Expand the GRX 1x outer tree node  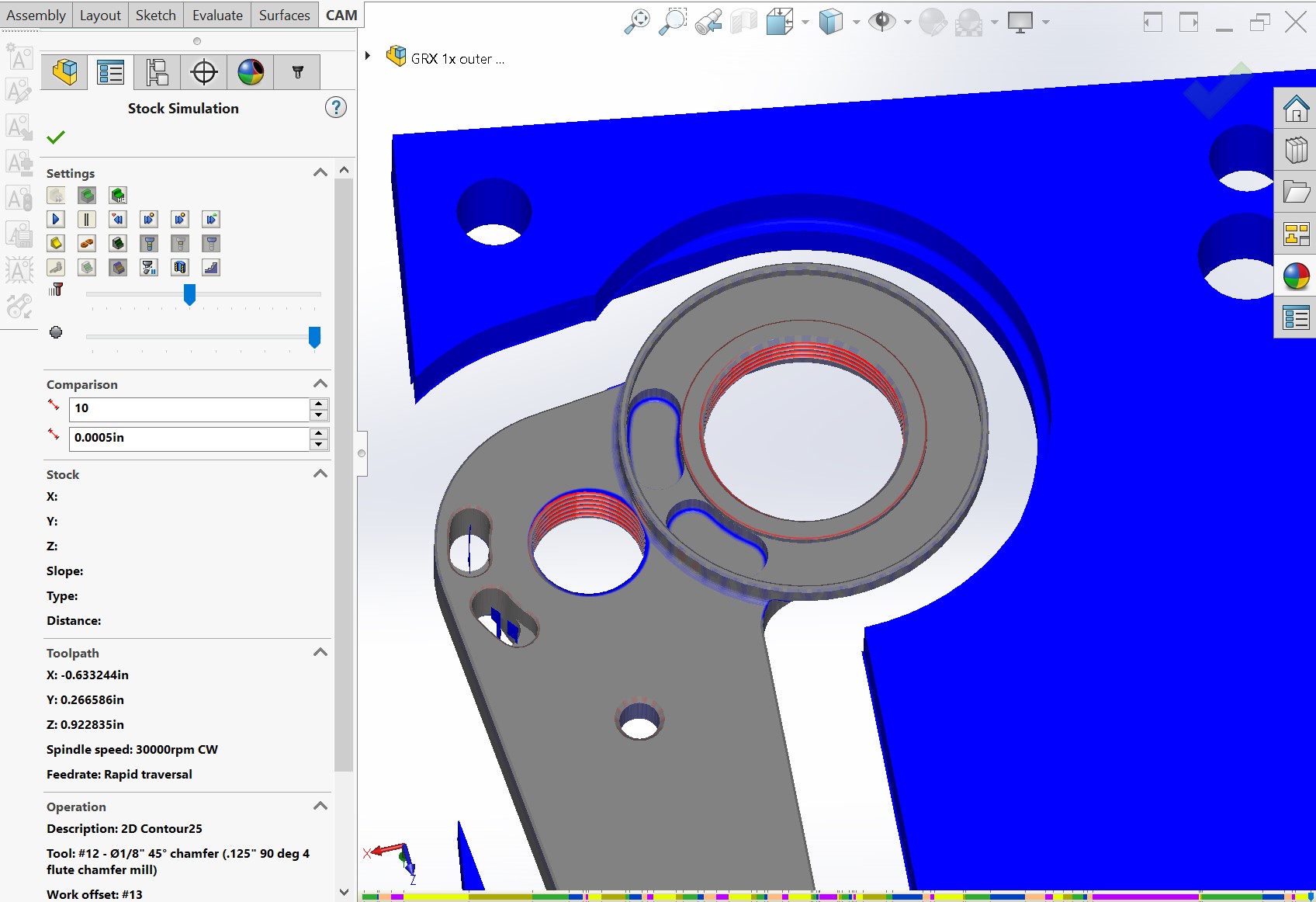368,56
